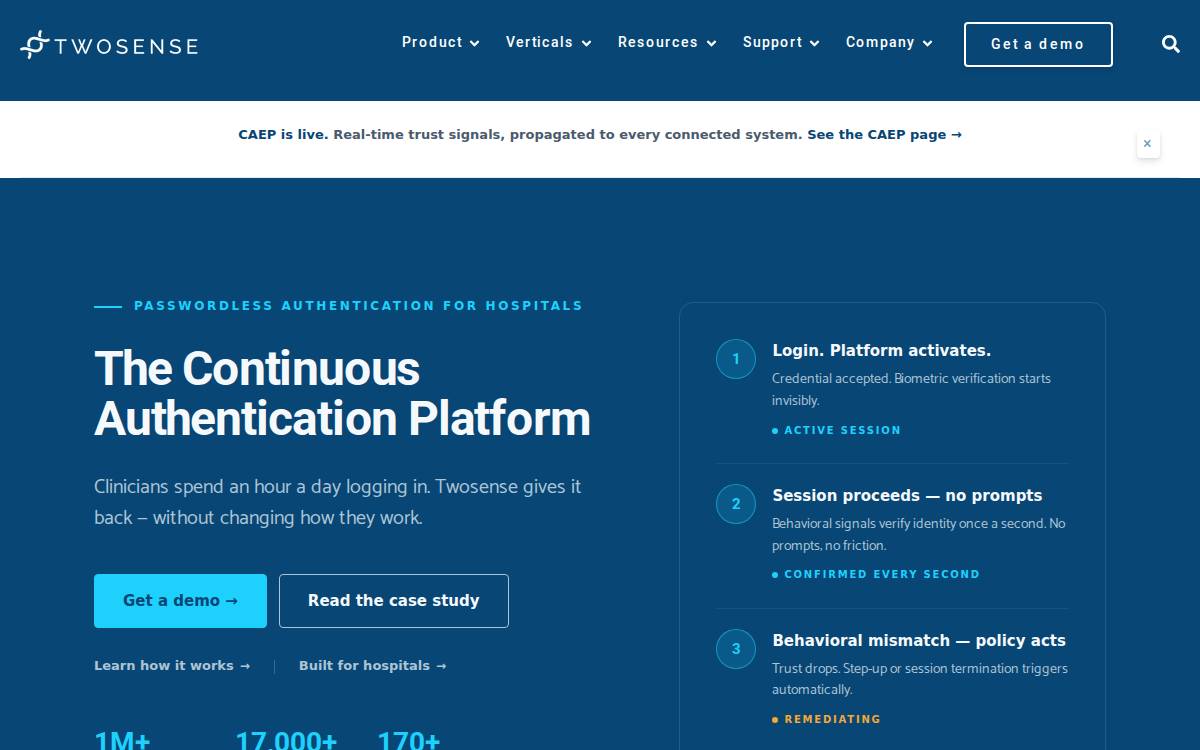The height and width of the screenshot is (750, 1200).
Task: Click The Continuous Authentication Platform headline
Action: click(x=342, y=393)
